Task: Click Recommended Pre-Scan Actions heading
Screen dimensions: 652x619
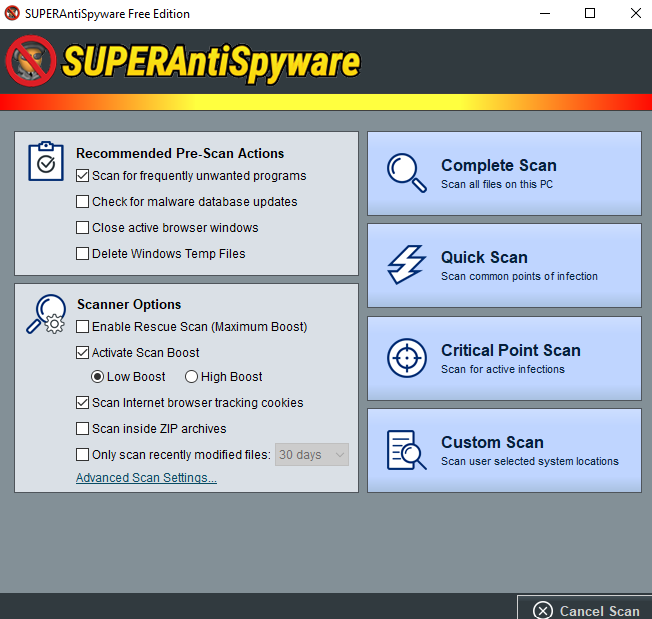Action: (x=180, y=153)
